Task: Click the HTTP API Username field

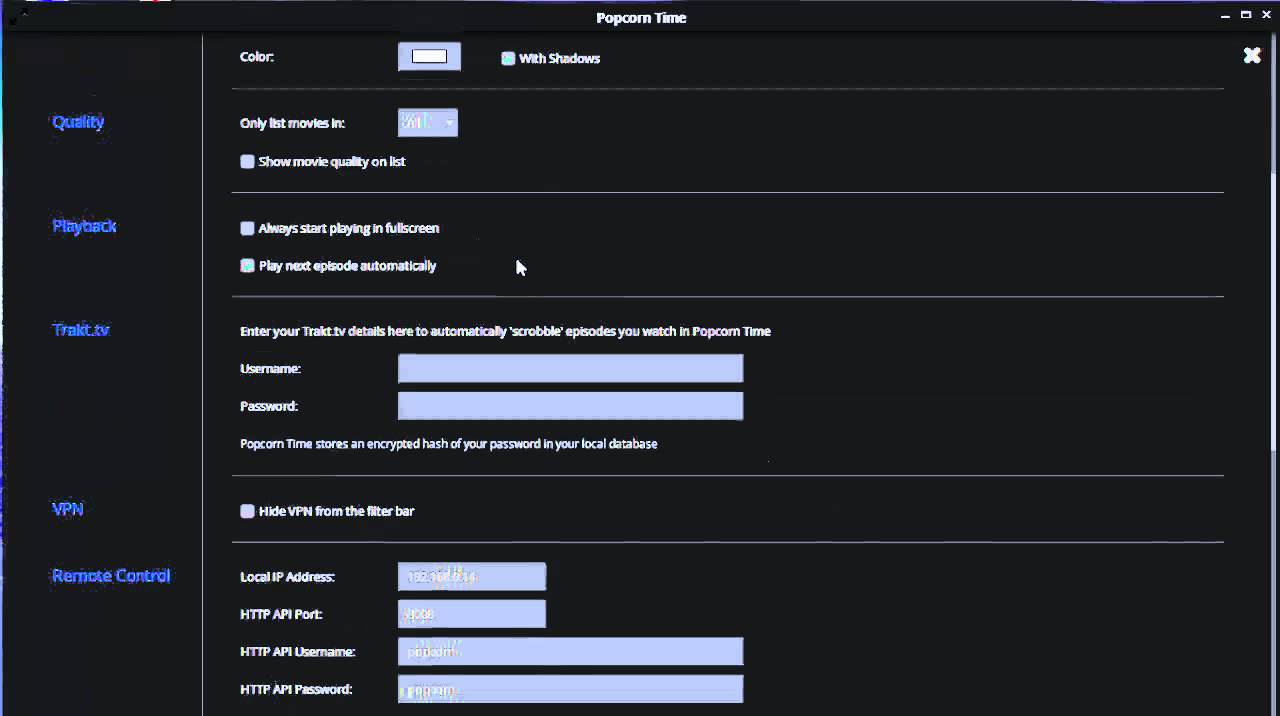Action: point(570,652)
